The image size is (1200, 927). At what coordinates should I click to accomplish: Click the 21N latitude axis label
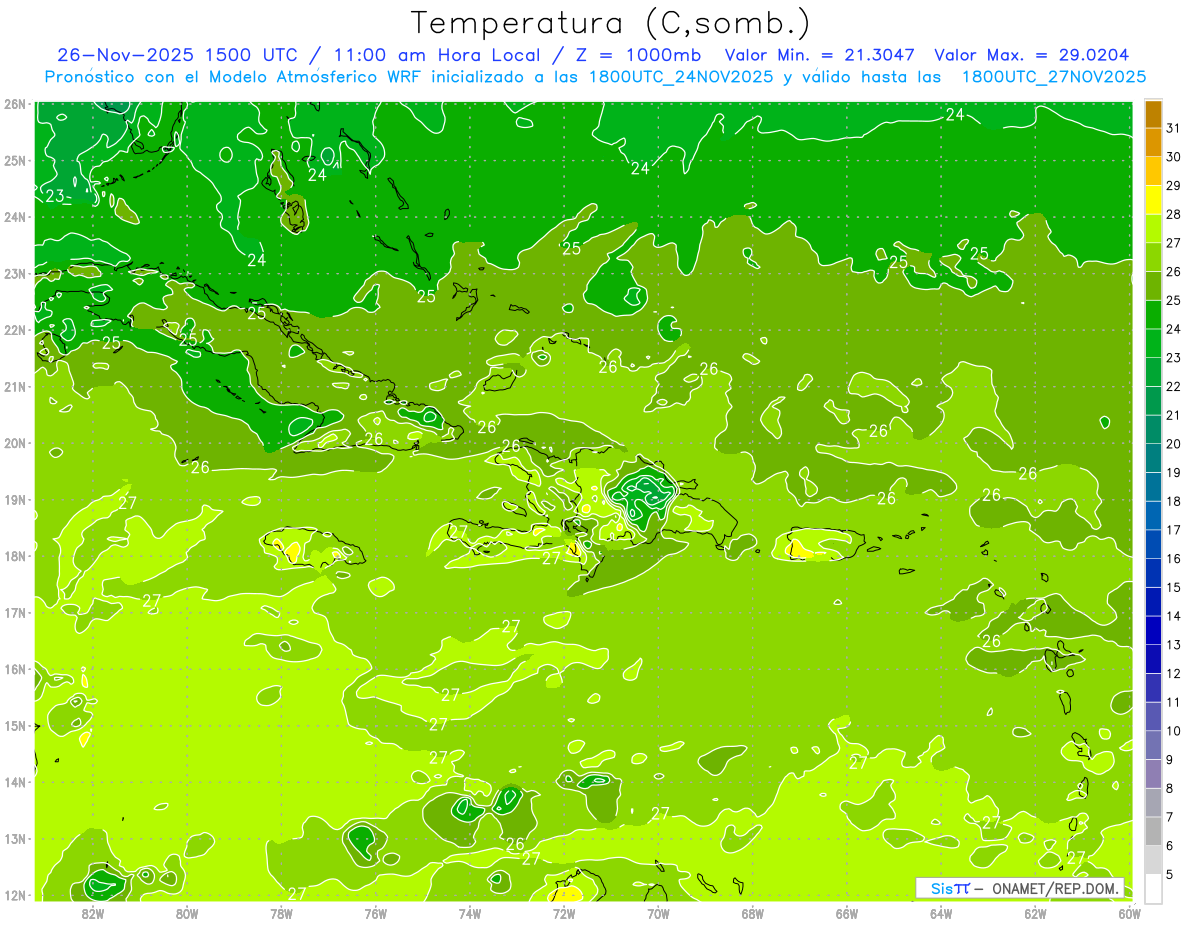point(14,386)
